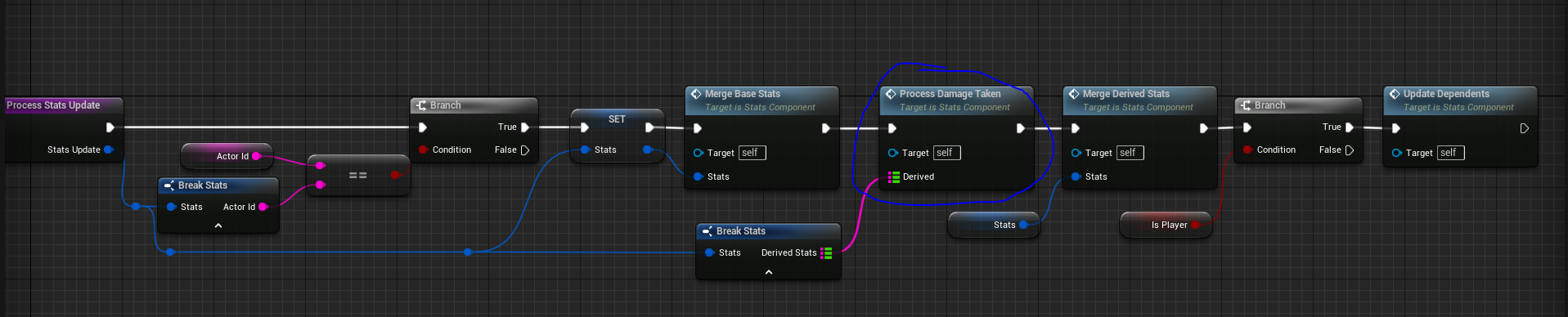Click Stats input pin on the SET node
This screenshot has width=1568, height=317.
point(585,150)
